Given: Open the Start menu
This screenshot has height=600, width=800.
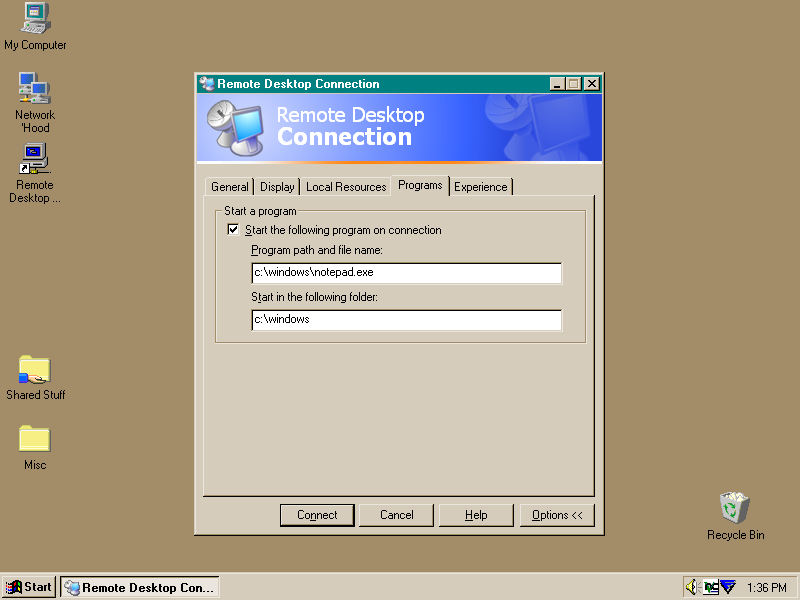Looking at the screenshot, I should coord(29,587).
